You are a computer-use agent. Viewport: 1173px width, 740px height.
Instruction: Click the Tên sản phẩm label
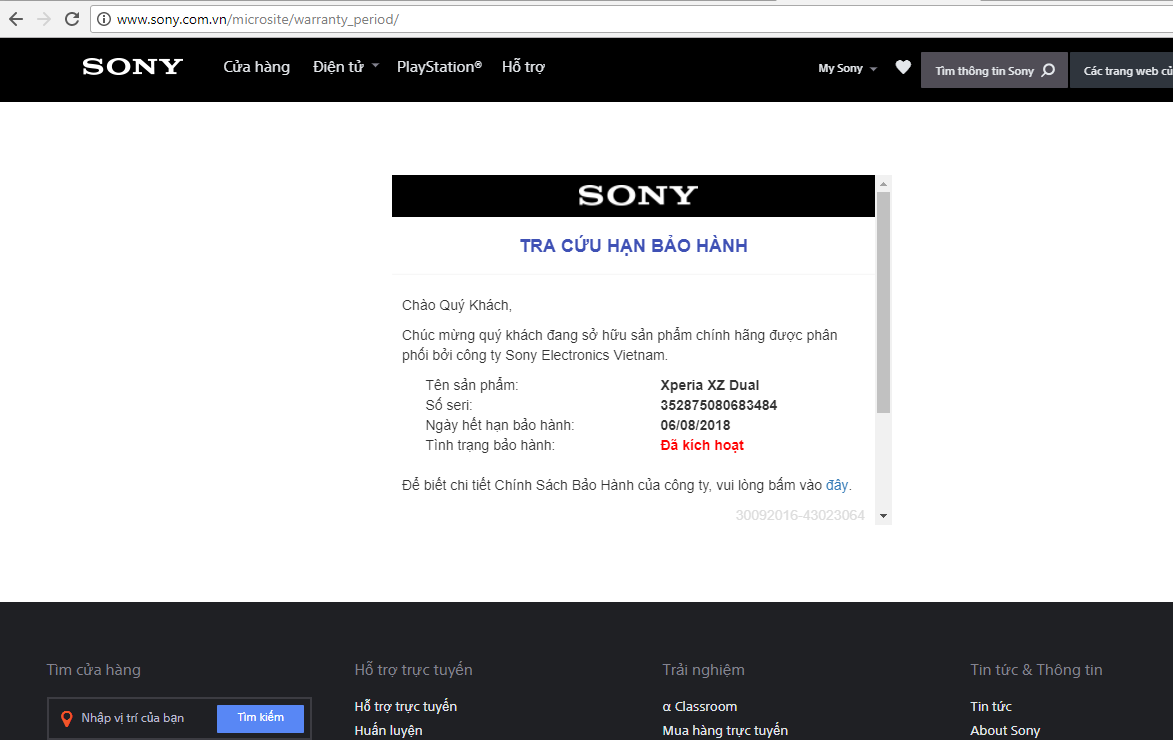[x=472, y=385]
